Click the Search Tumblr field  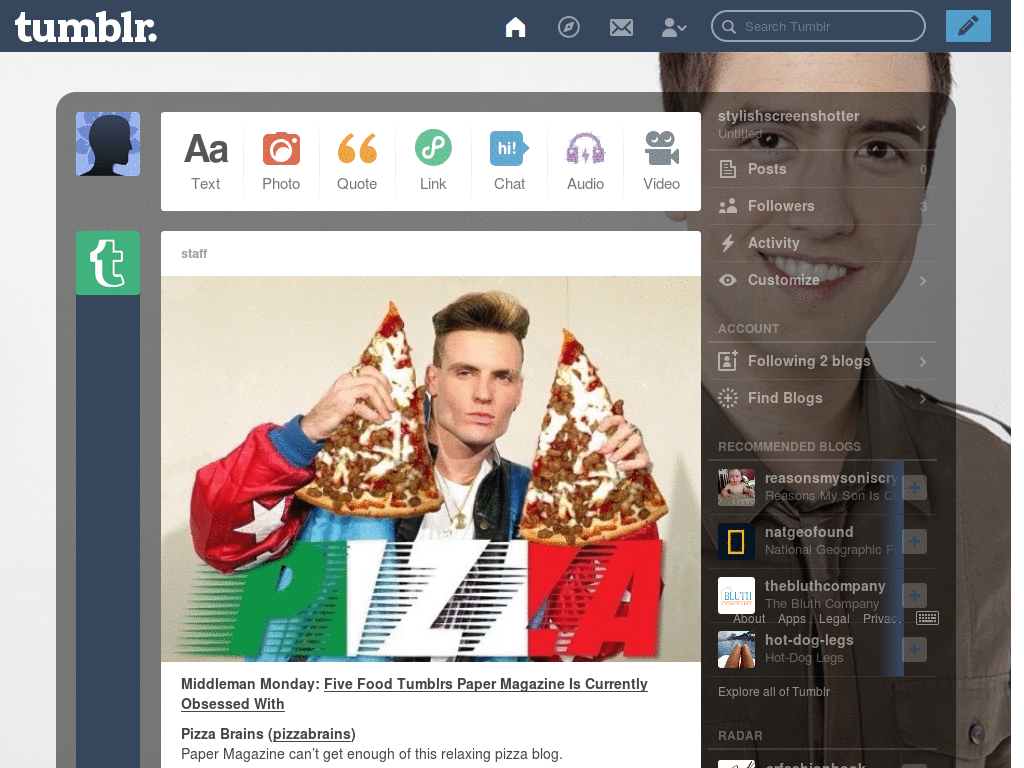click(818, 26)
